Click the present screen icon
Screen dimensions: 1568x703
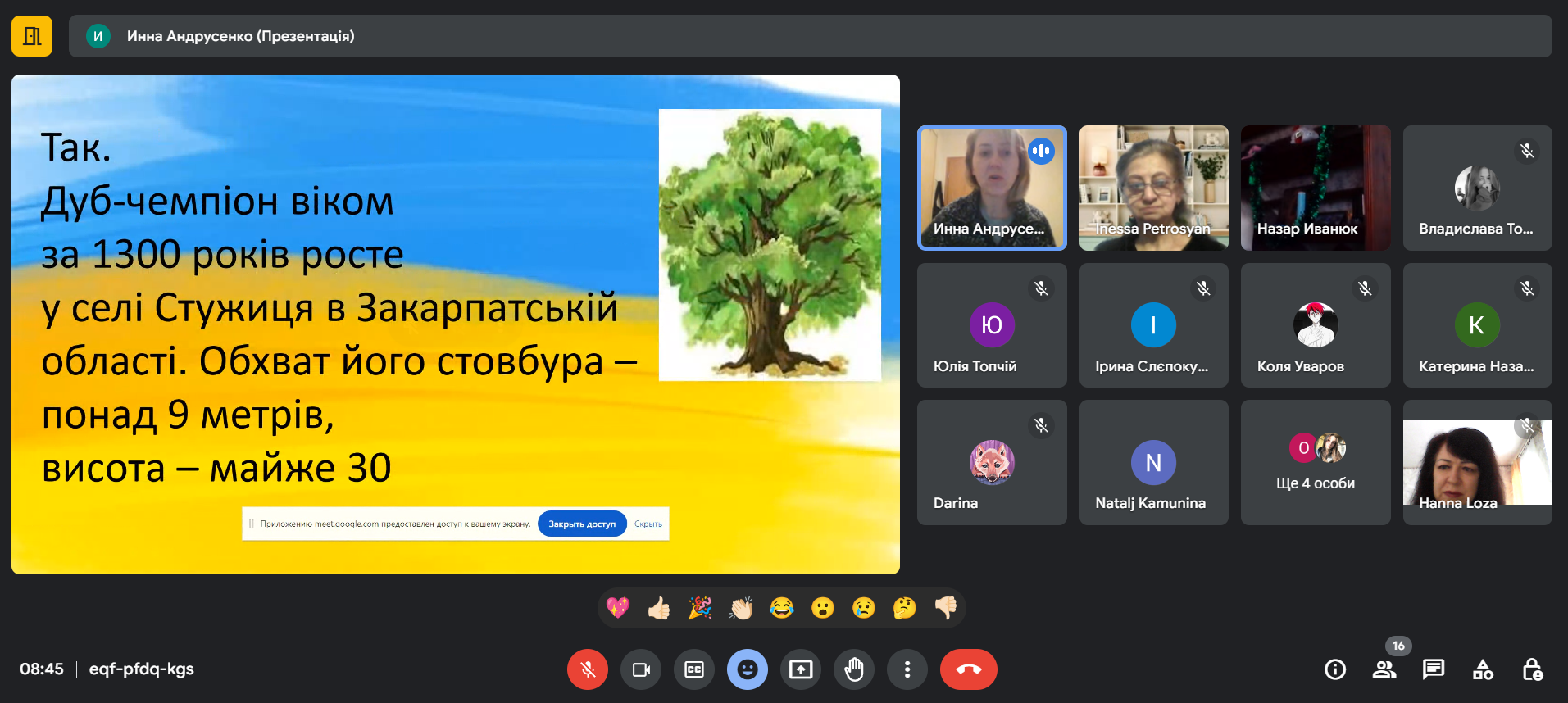(801, 669)
